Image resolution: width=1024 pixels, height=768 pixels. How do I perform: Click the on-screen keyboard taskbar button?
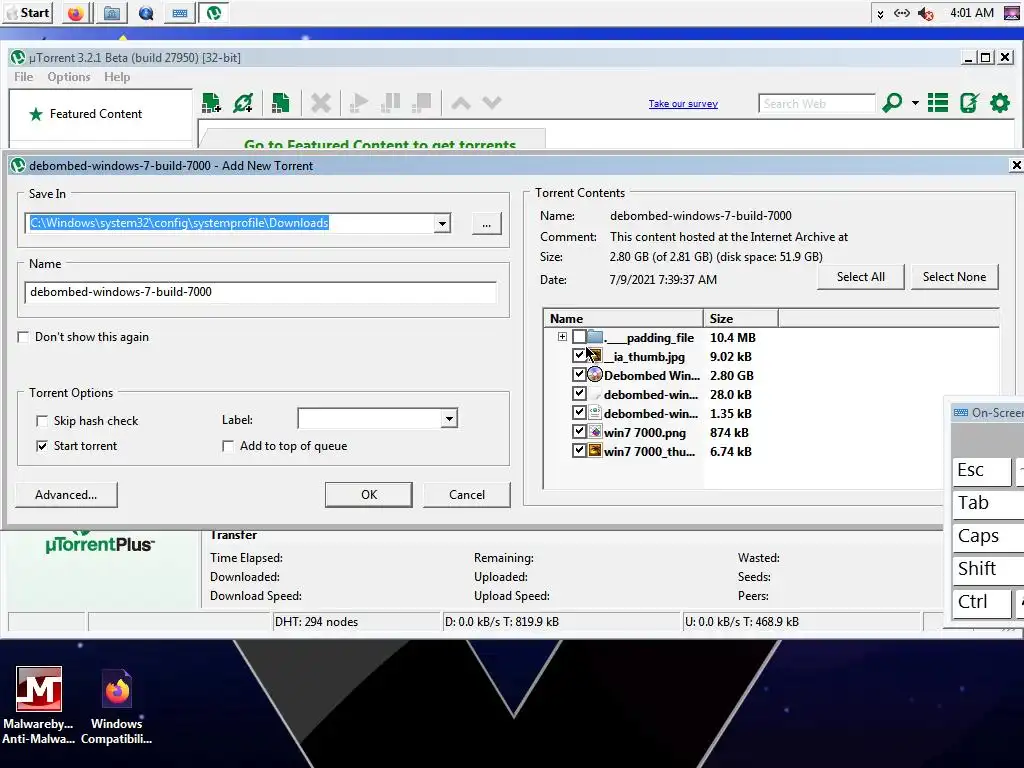[x=180, y=13]
